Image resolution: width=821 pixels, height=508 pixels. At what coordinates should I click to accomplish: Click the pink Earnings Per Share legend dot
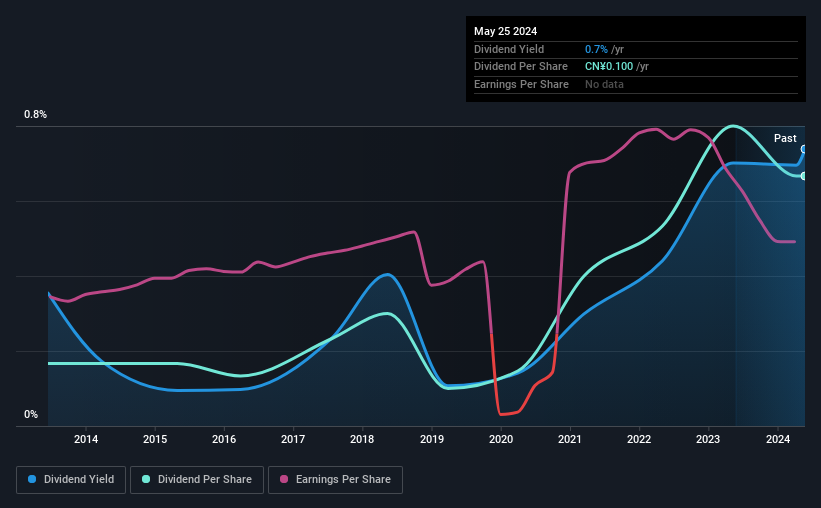click(284, 479)
